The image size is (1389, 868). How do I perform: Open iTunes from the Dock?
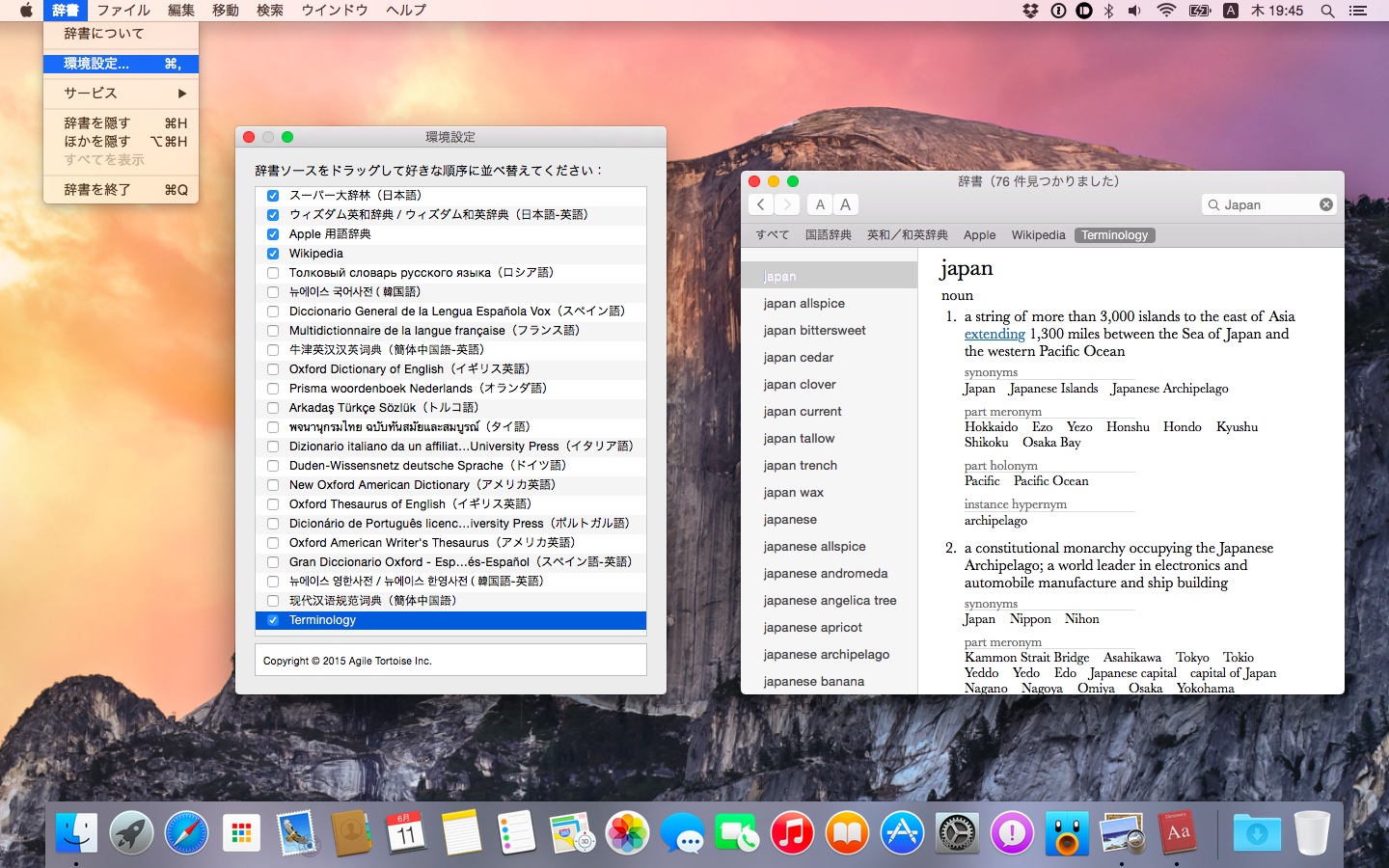[792, 832]
